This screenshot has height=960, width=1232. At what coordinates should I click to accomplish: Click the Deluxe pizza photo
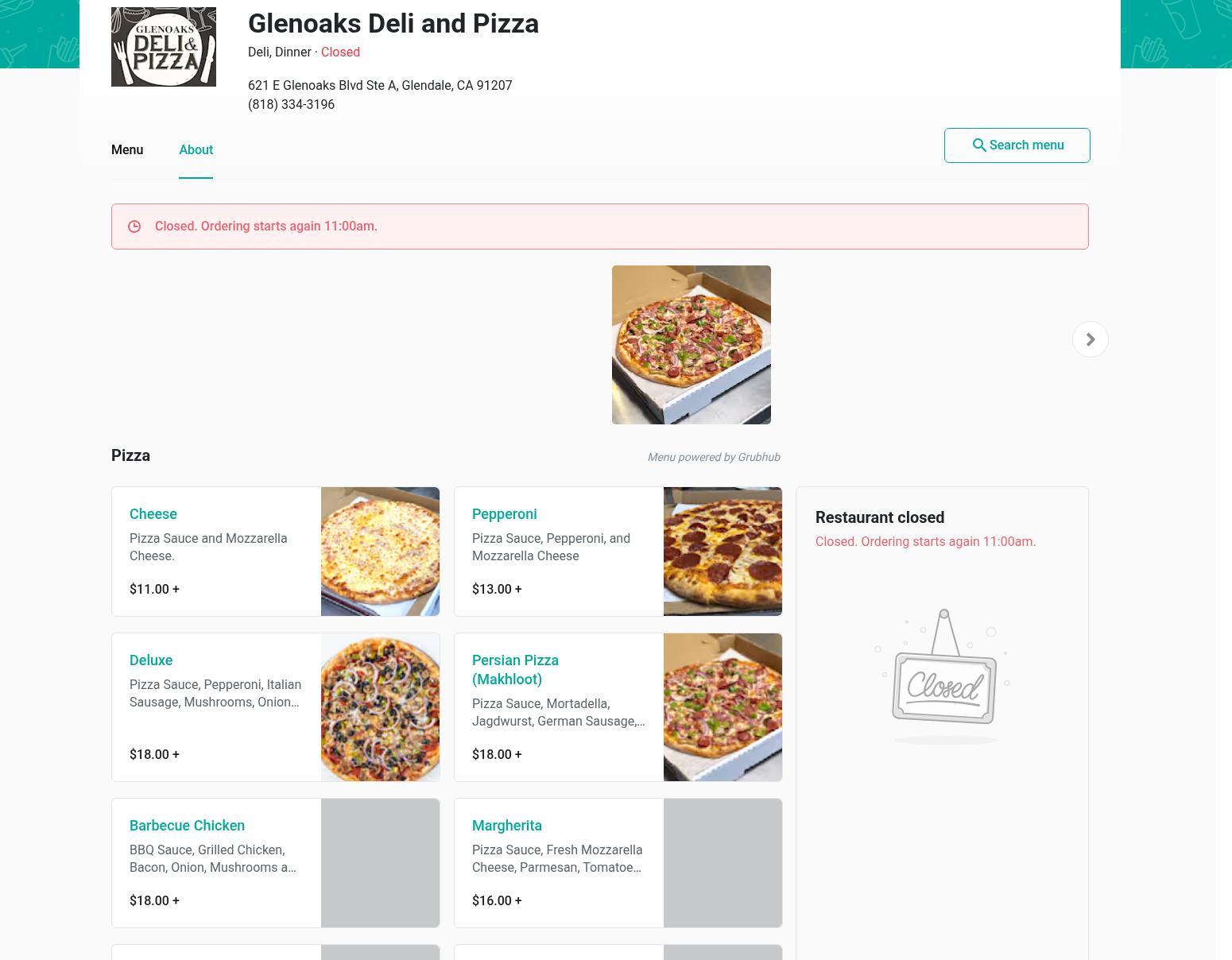click(x=380, y=707)
